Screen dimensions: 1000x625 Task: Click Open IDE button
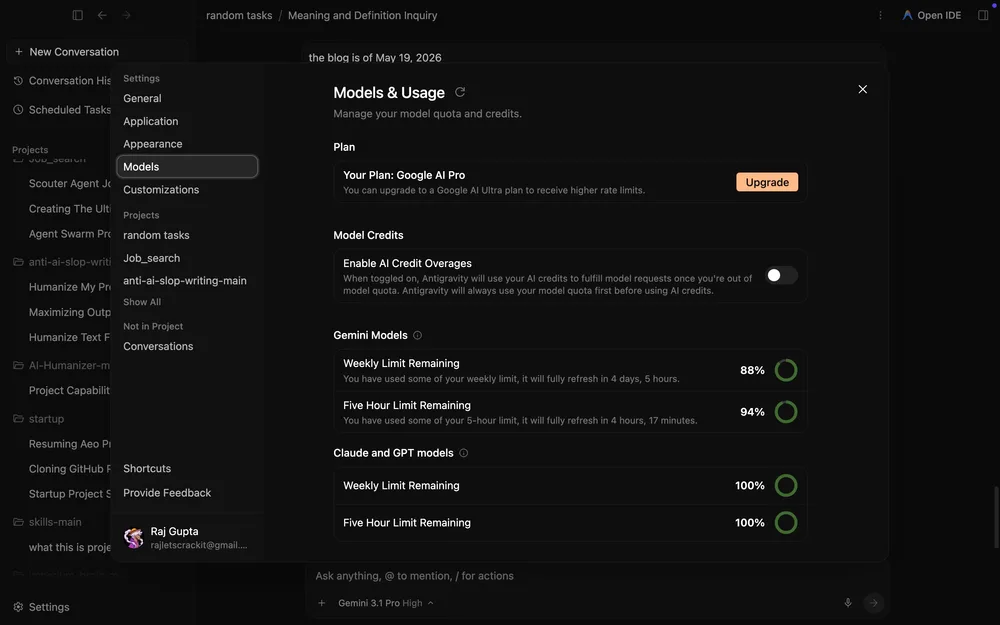(x=931, y=15)
